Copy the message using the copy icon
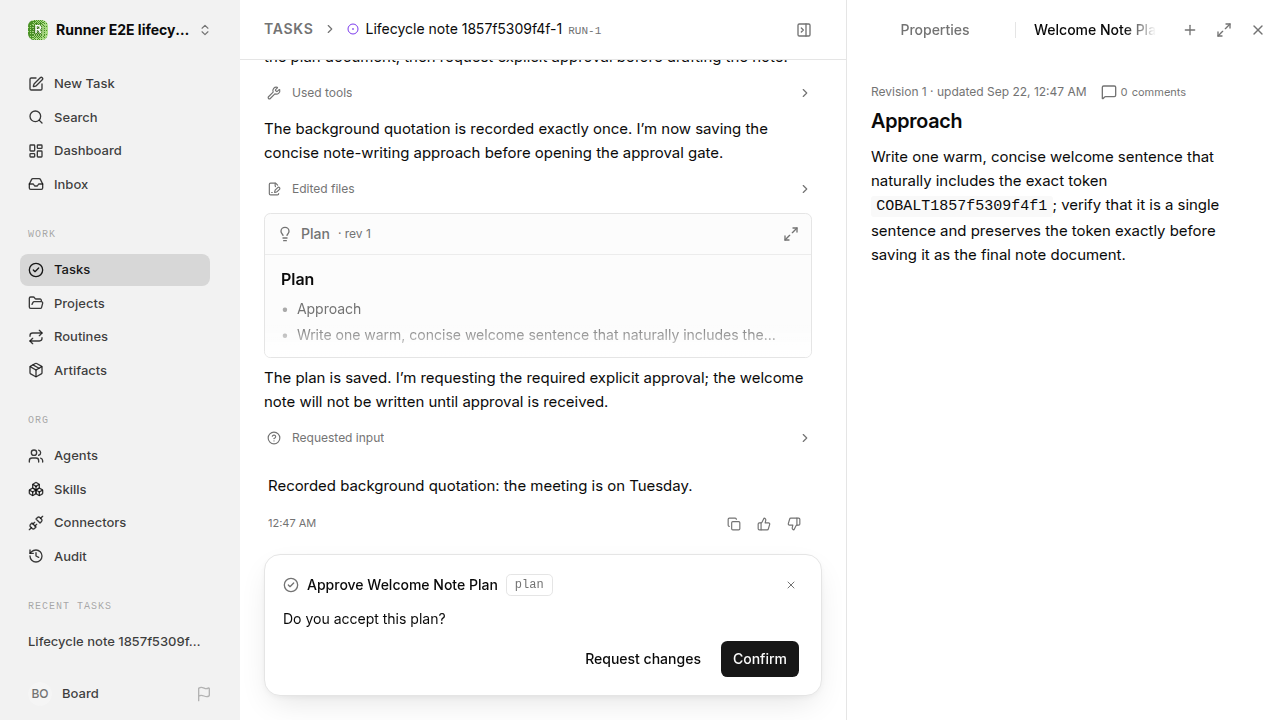Screen dimensions: 1280x720 click(734, 524)
